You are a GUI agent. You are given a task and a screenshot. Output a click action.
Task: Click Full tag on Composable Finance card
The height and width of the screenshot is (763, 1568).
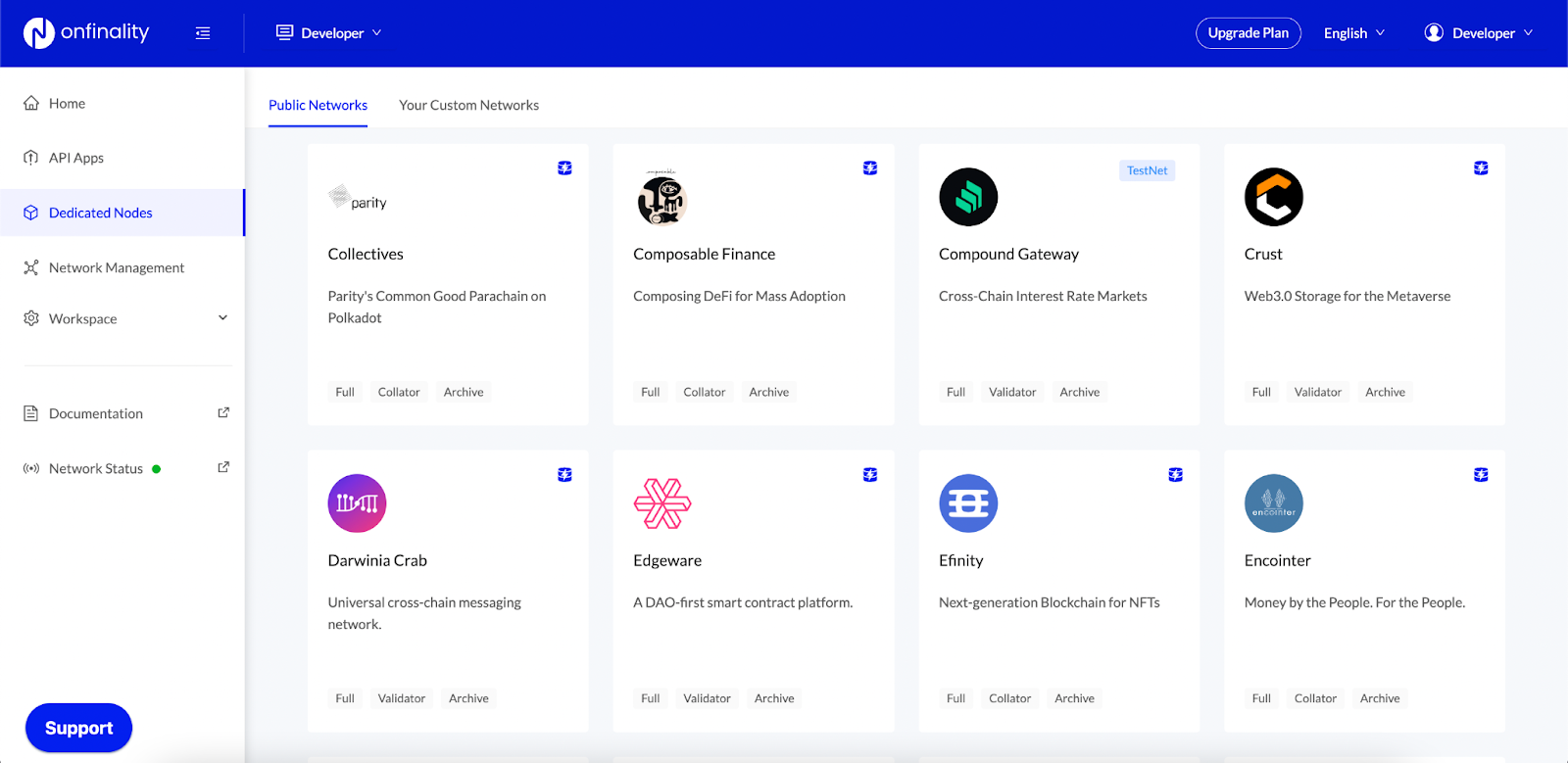coord(651,392)
